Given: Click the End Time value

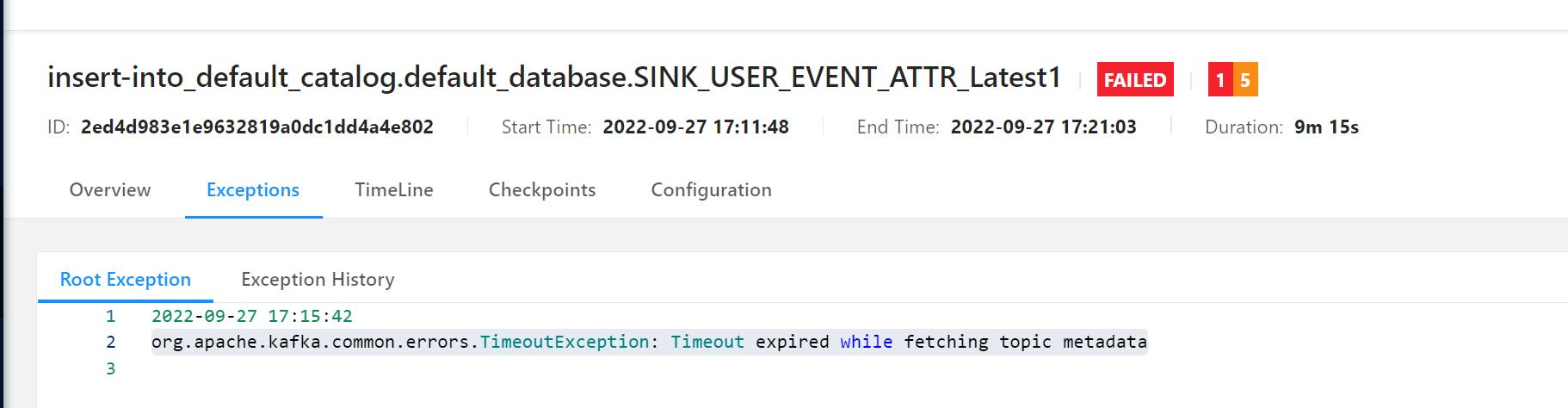Looking at the screenshot, I should (1043, 127).
